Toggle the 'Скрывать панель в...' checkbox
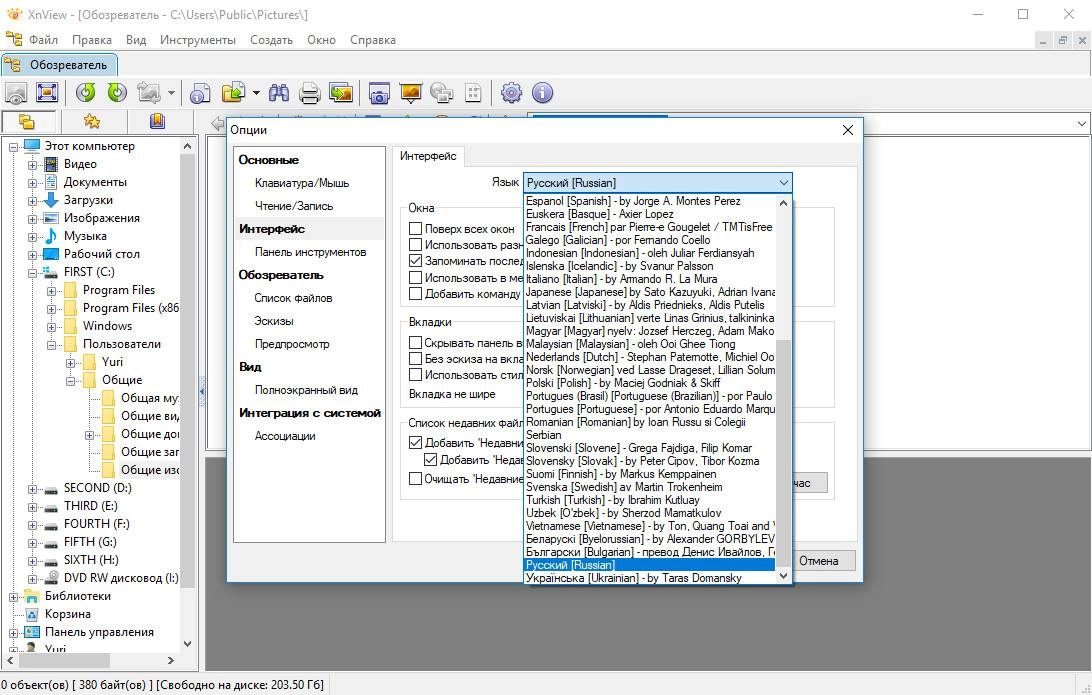Screen dimensions: 1092x695 416,343
